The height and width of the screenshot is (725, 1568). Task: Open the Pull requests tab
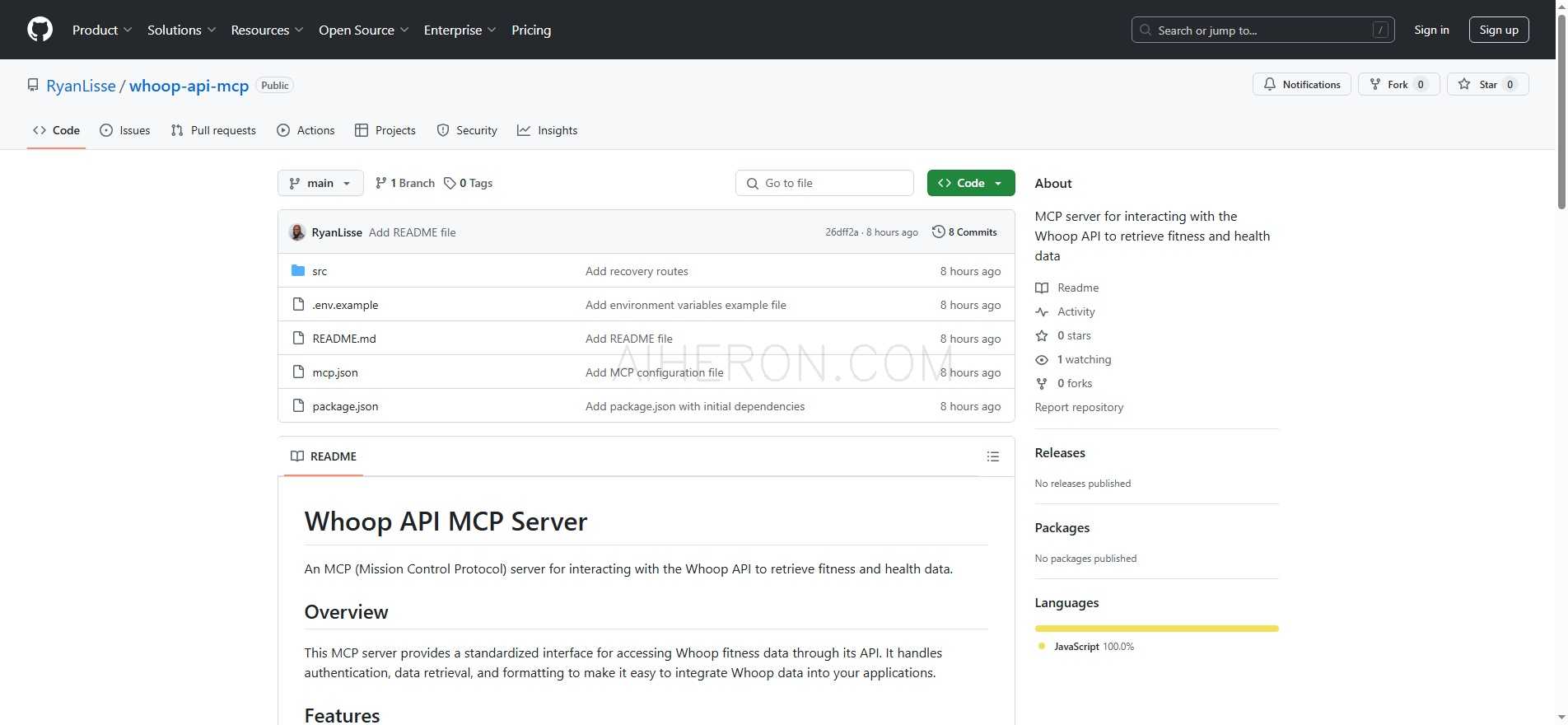tap(213, 130)
